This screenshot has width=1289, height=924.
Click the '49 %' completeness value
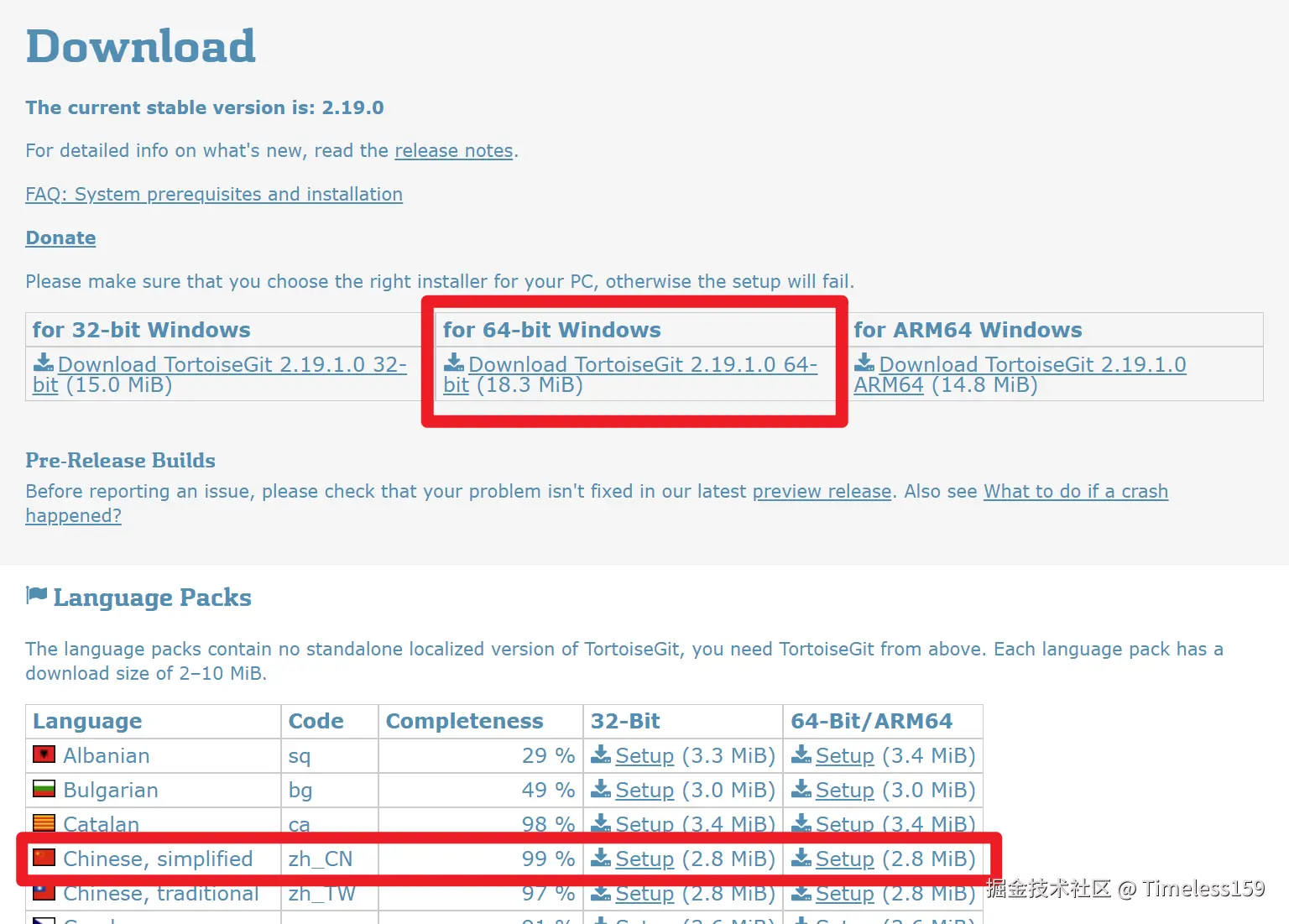click(548, 790)
